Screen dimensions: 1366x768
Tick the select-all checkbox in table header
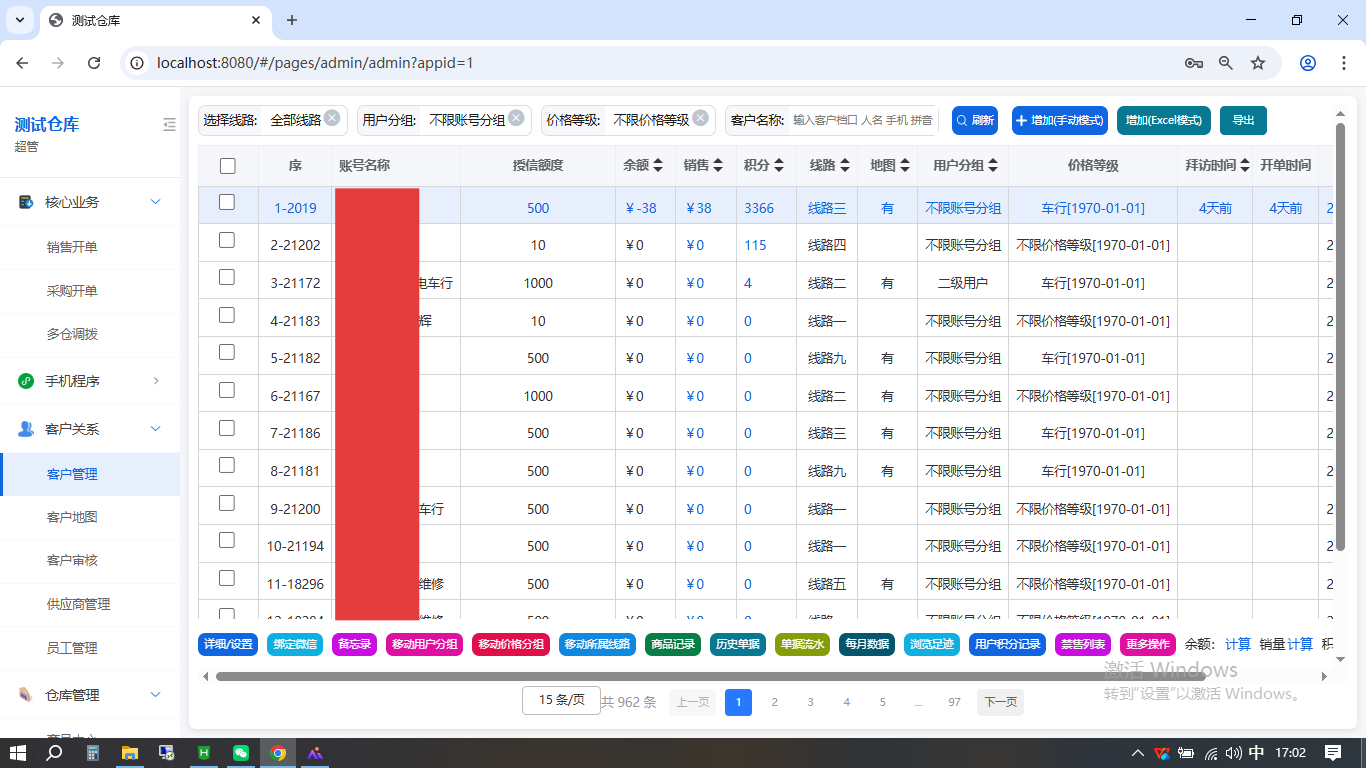(x=227, y=166)
